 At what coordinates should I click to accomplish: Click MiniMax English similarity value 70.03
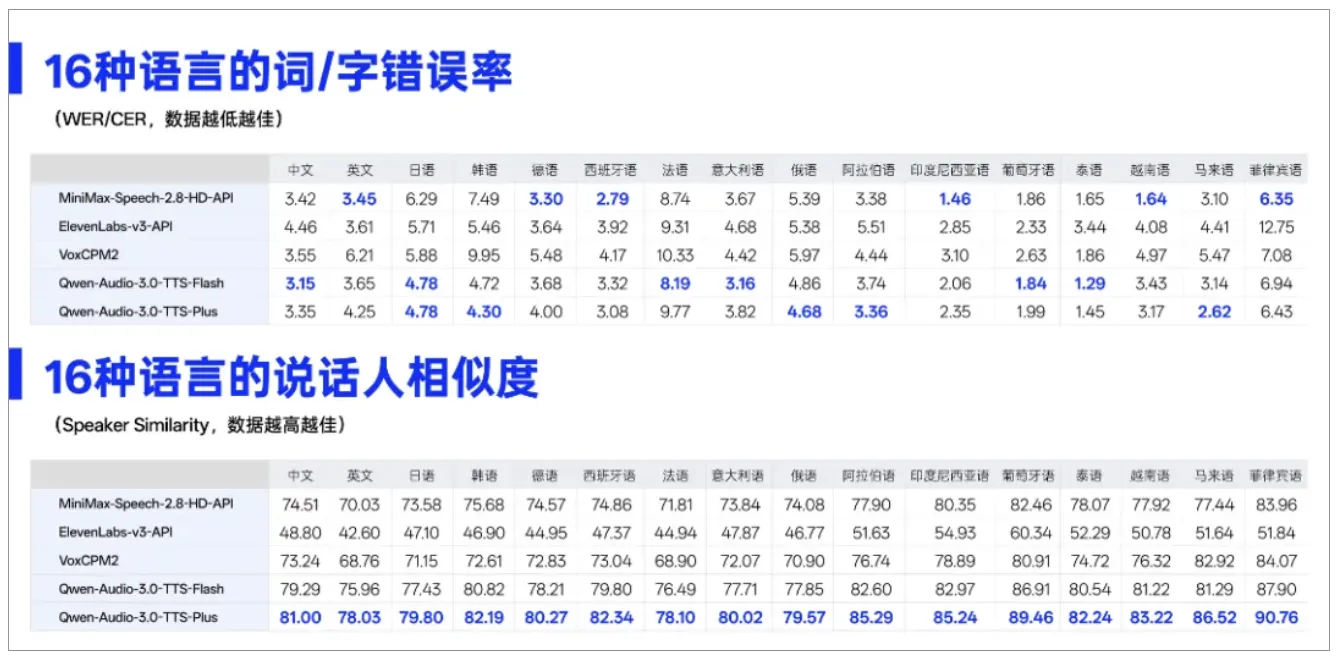pyautogui.click(x=358, y=504)
